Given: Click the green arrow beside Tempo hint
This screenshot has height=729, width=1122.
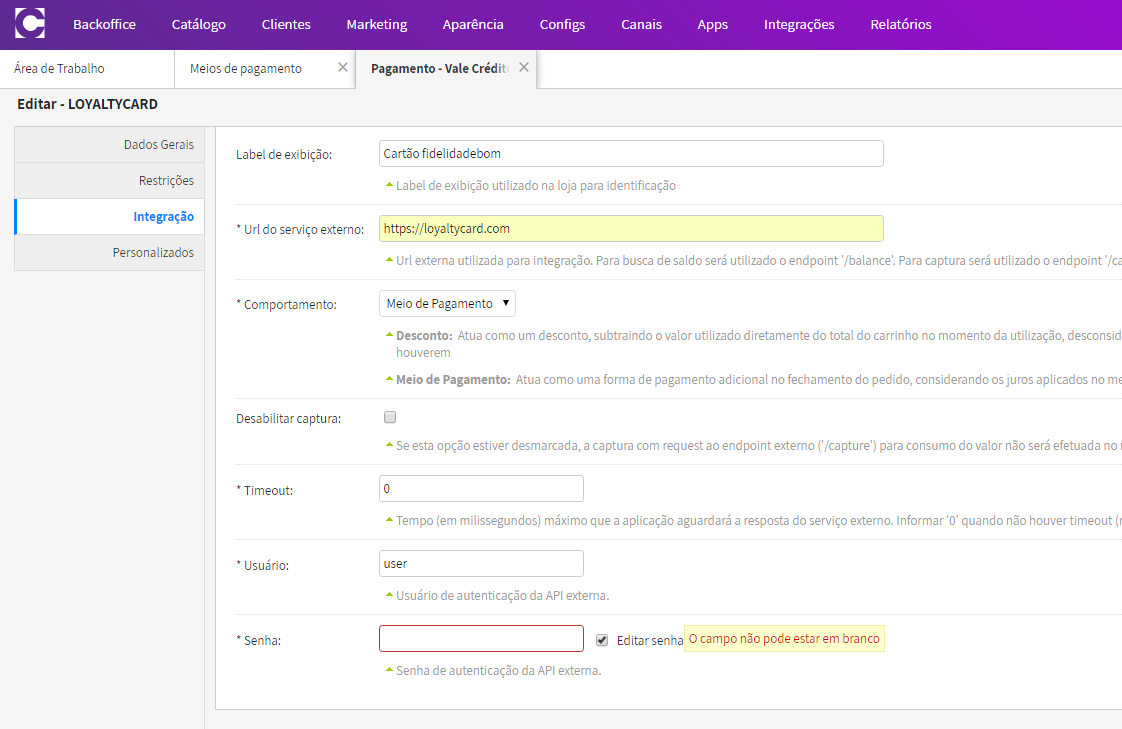Looking at the screenshot, I should click(x=389, y=519).
